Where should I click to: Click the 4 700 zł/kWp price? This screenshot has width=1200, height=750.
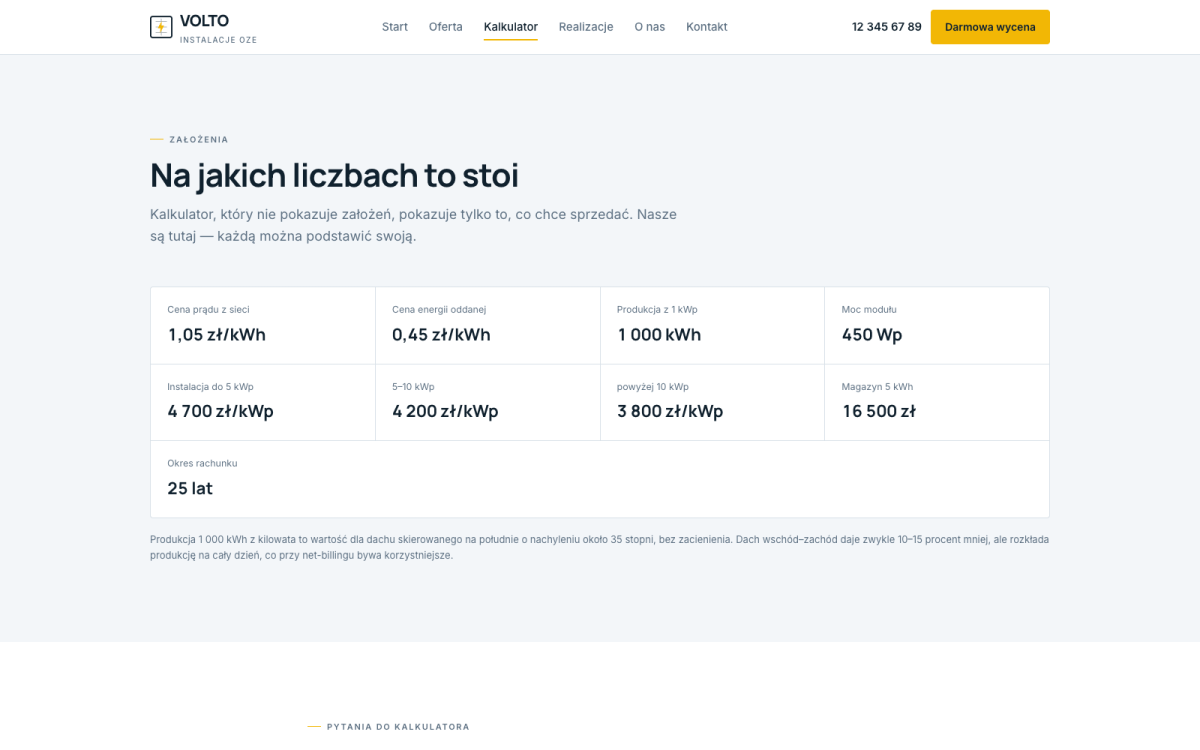220,411
